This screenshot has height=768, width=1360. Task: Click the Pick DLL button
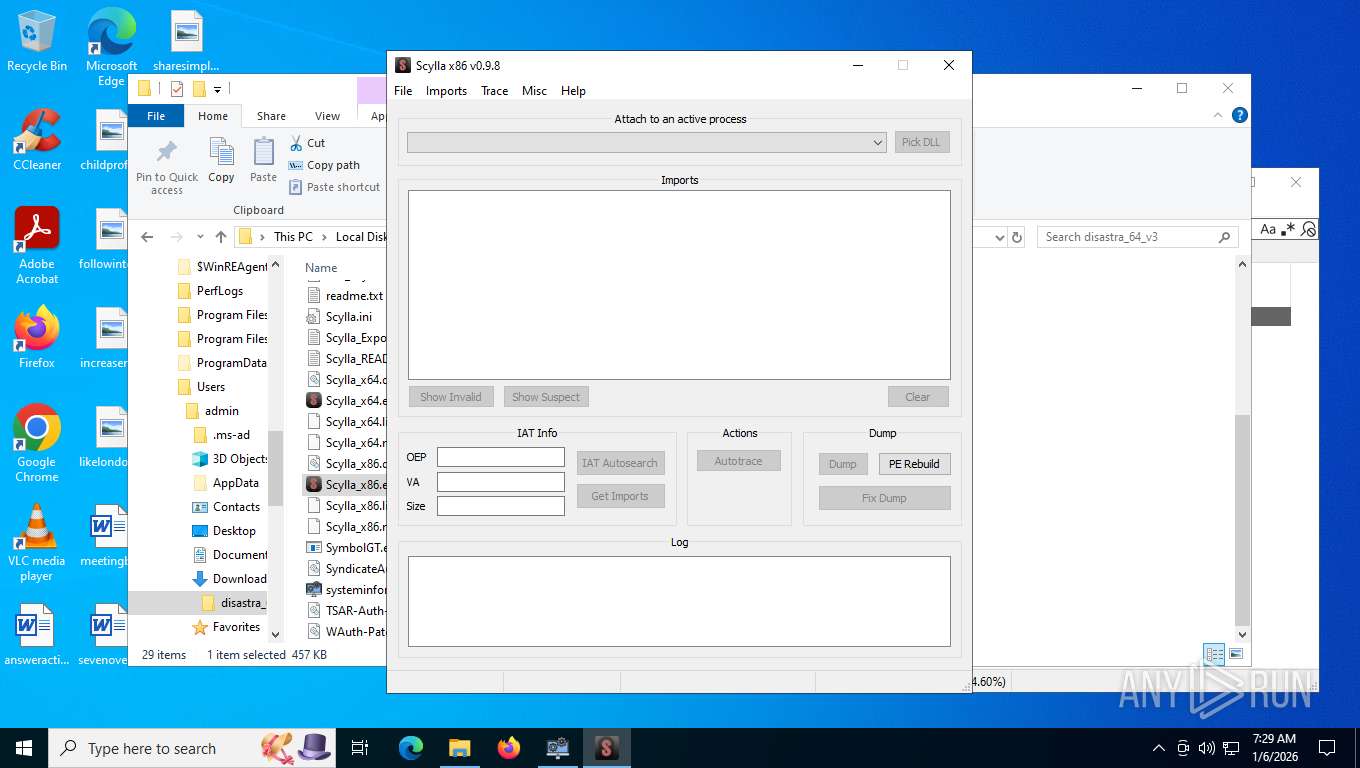pyautogui.click(x=921, y=142)
